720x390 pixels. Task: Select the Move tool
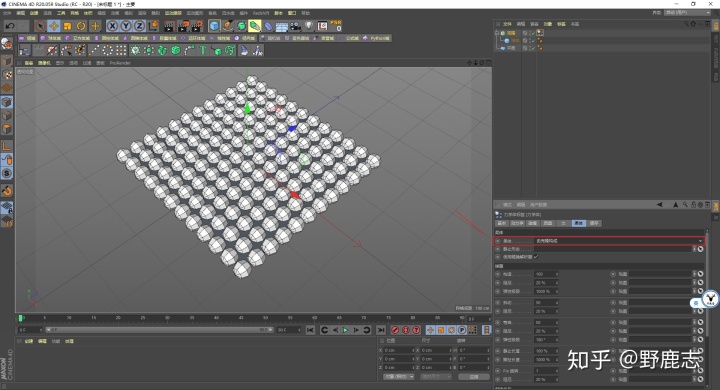coord(54,26)
